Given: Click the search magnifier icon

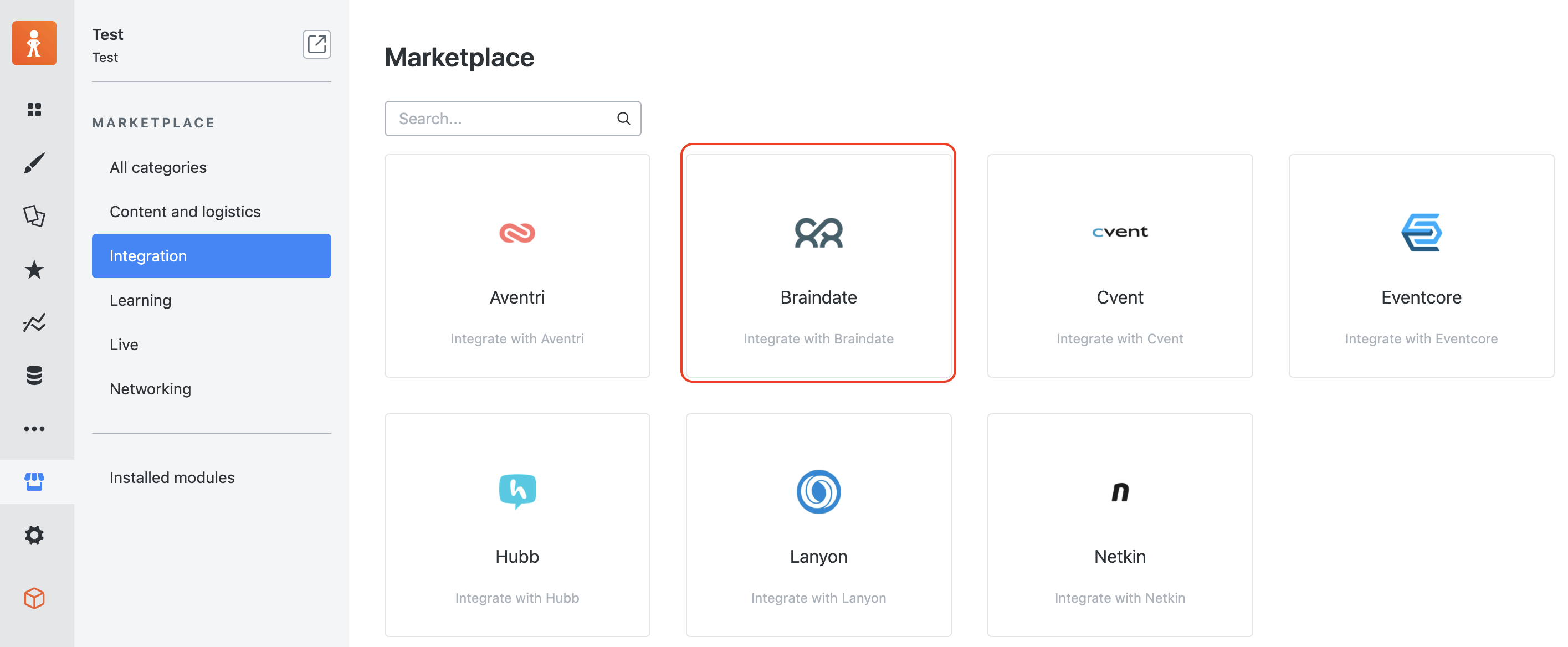Looking at the screenshot, I should [623, 118].
